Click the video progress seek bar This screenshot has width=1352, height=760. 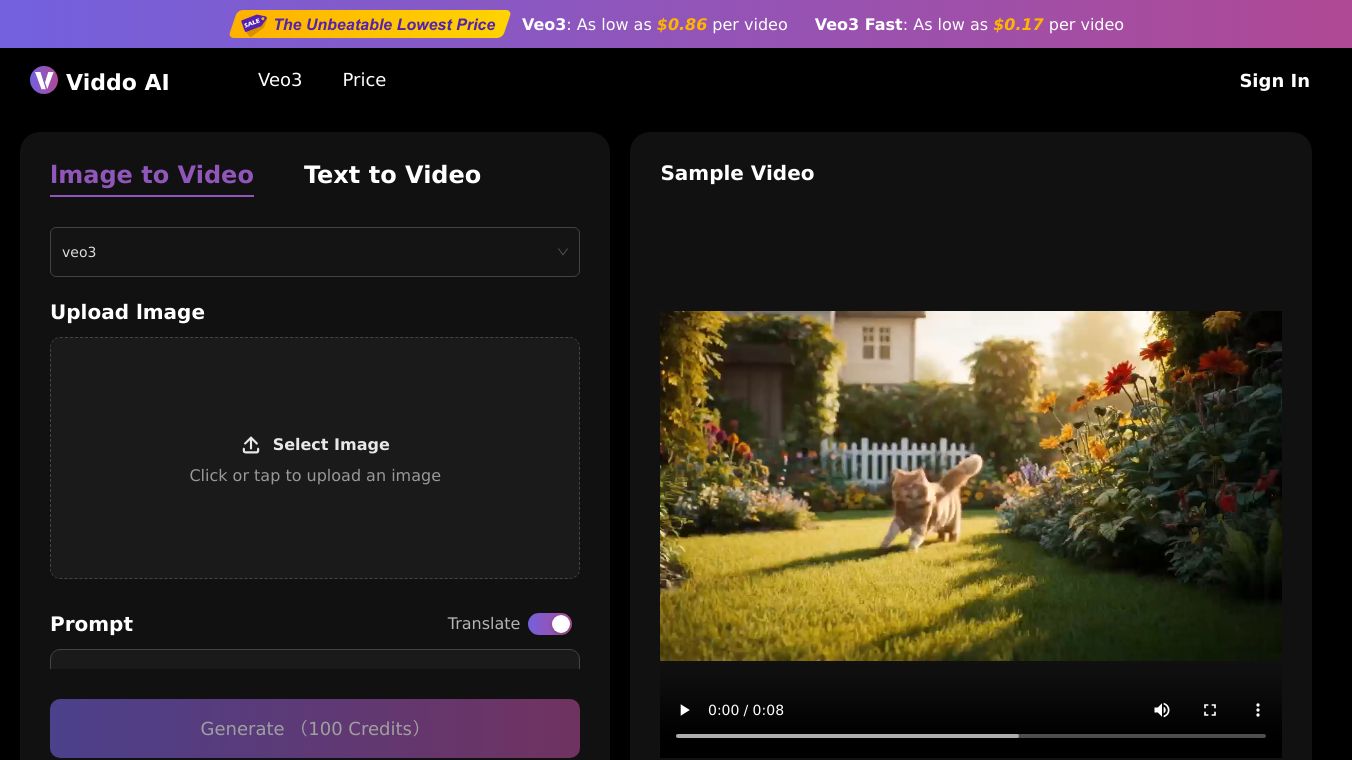pos(971,736)
